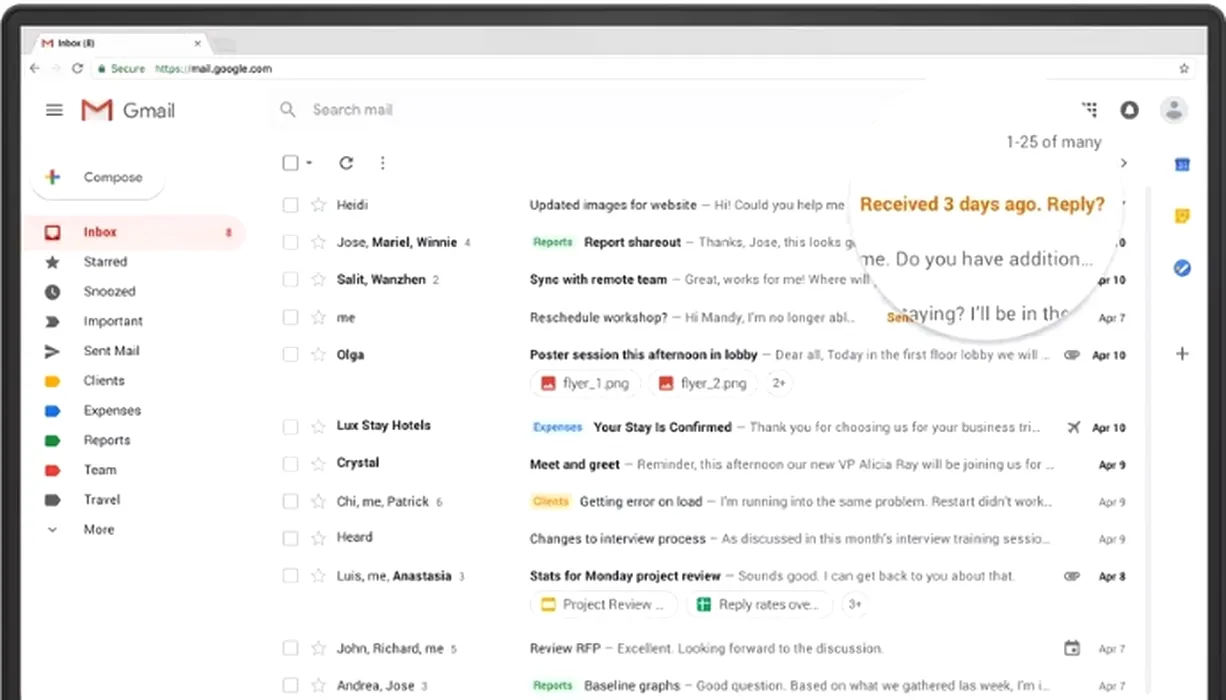Image resolution: width=1226 pixels, height=700 pixels.
Task: Open the more options three-dot menu
Action: (x=382, y=163)
